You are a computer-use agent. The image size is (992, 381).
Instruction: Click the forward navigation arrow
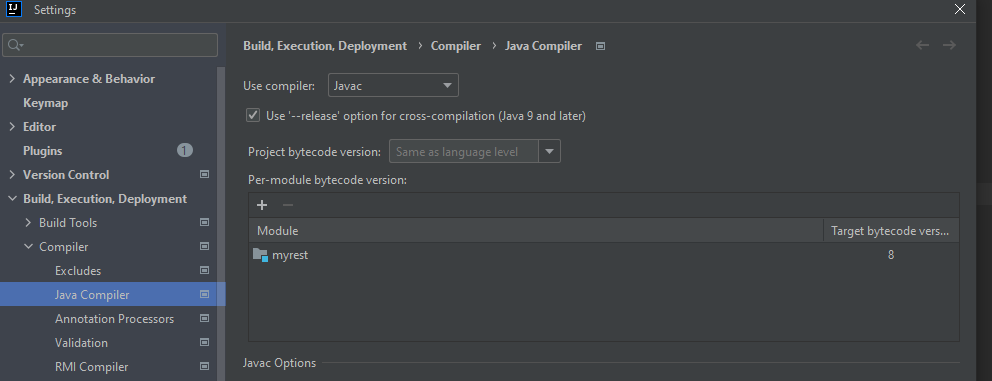[x=949, y=46]
